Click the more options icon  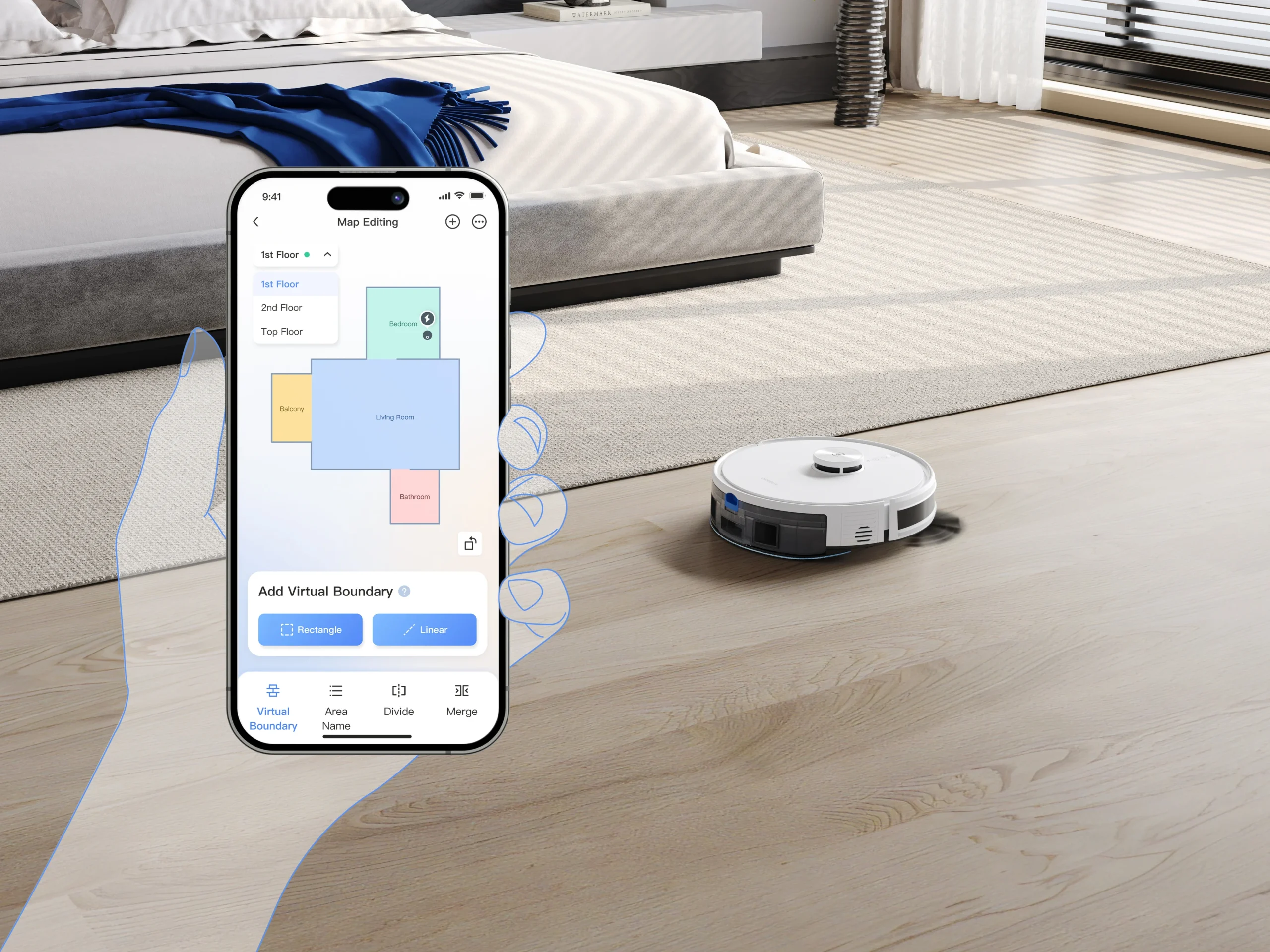tap(479, 222)
